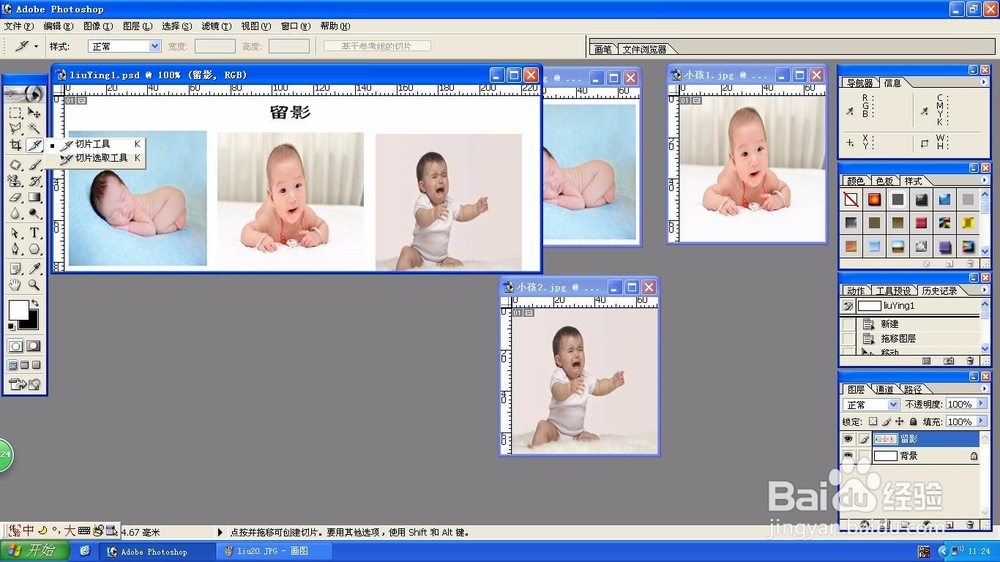This screenshot has height=562, width=1000.
Task: Click Adobe Photoshop taskbar button
Action: tap(157, 551)
